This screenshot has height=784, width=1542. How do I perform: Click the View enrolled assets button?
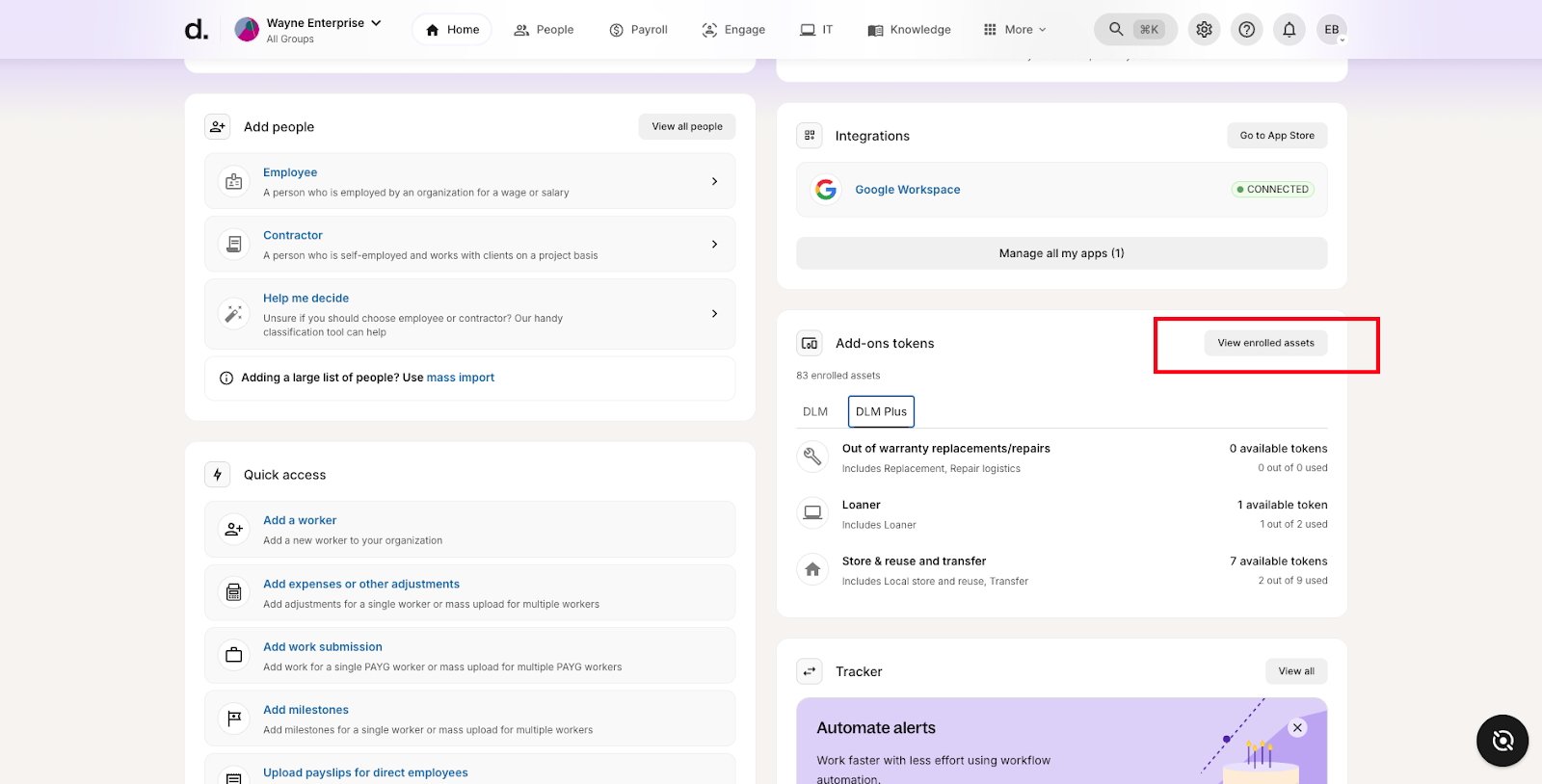click(1265, 343)
